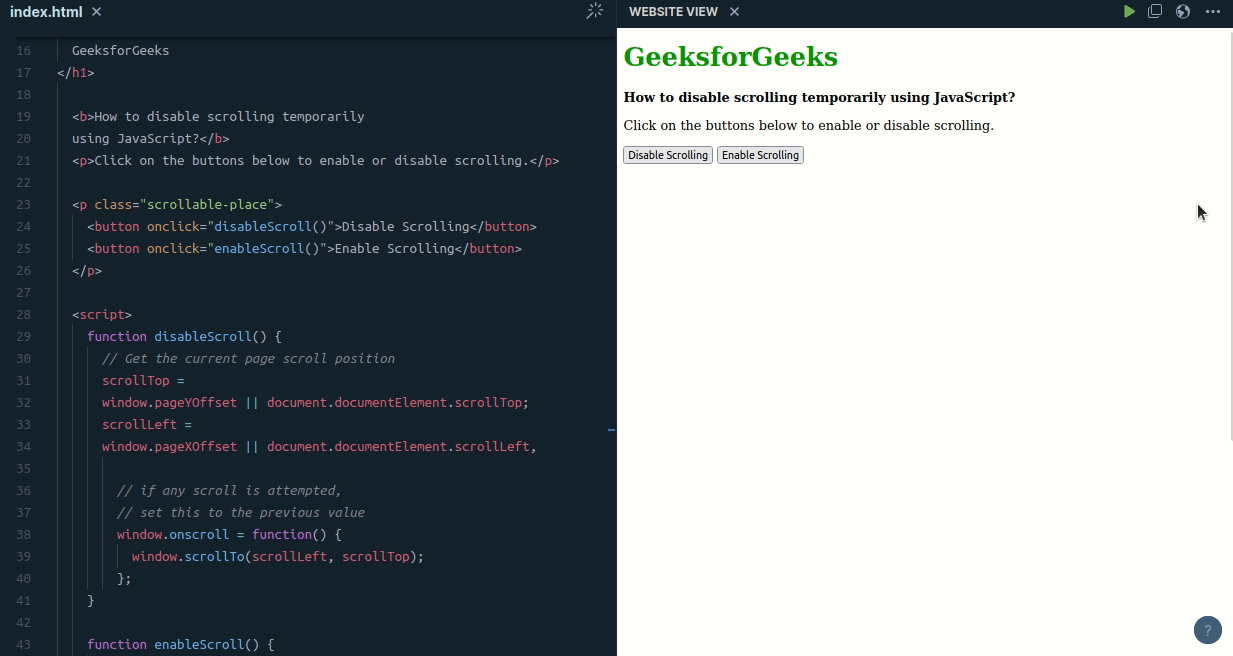
Task: Copy the code with the copy icon
Action: pos(1155,11)
